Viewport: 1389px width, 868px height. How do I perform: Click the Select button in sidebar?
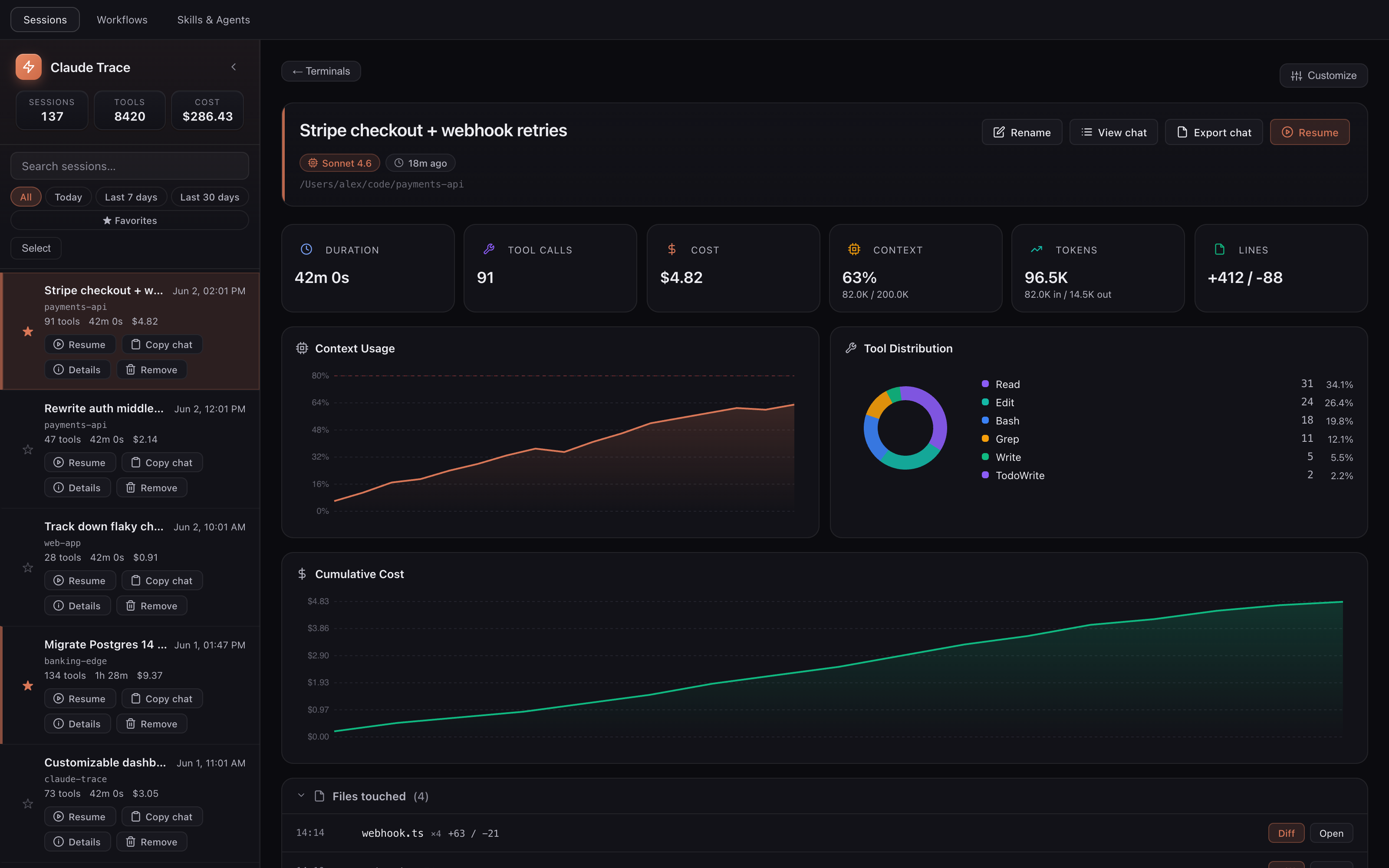point(36,248)
